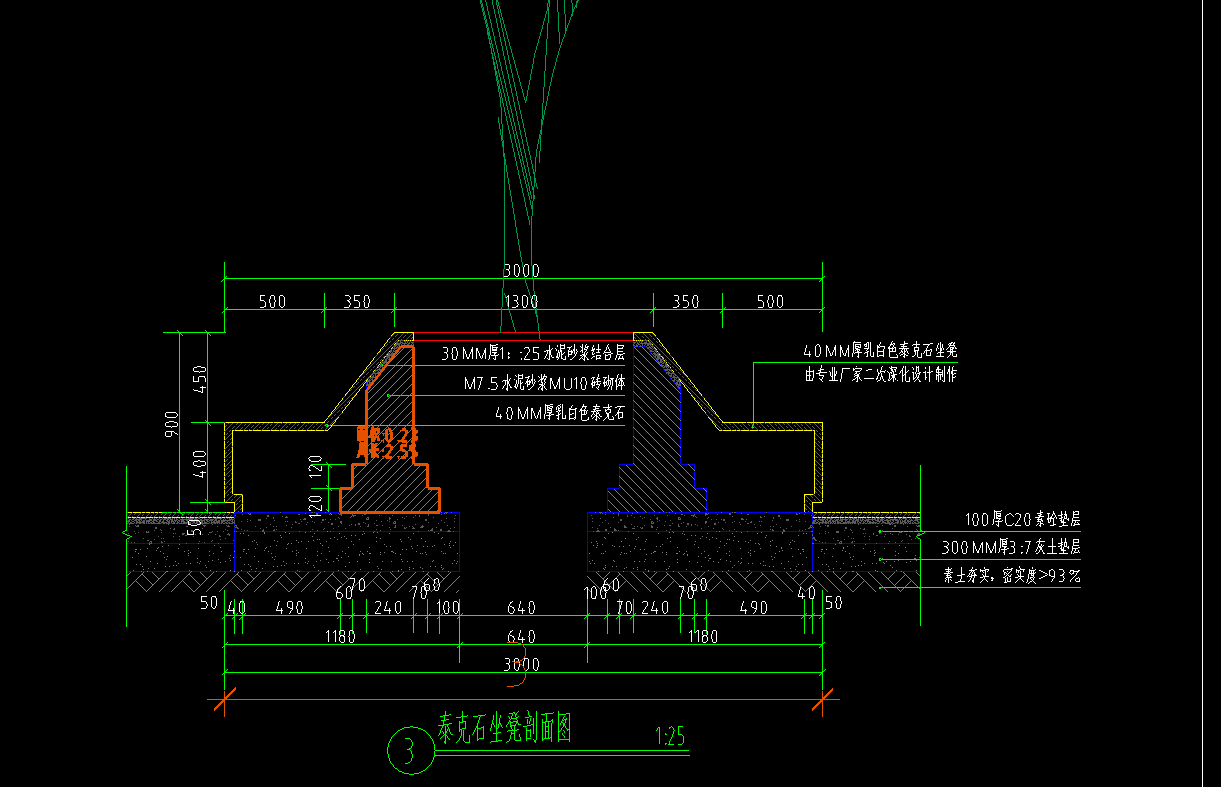This screenshot has width=1221, height=787.
Task: Click the 100厚C20素砼垫层 annotation
Action: [x=1023, y=520]
